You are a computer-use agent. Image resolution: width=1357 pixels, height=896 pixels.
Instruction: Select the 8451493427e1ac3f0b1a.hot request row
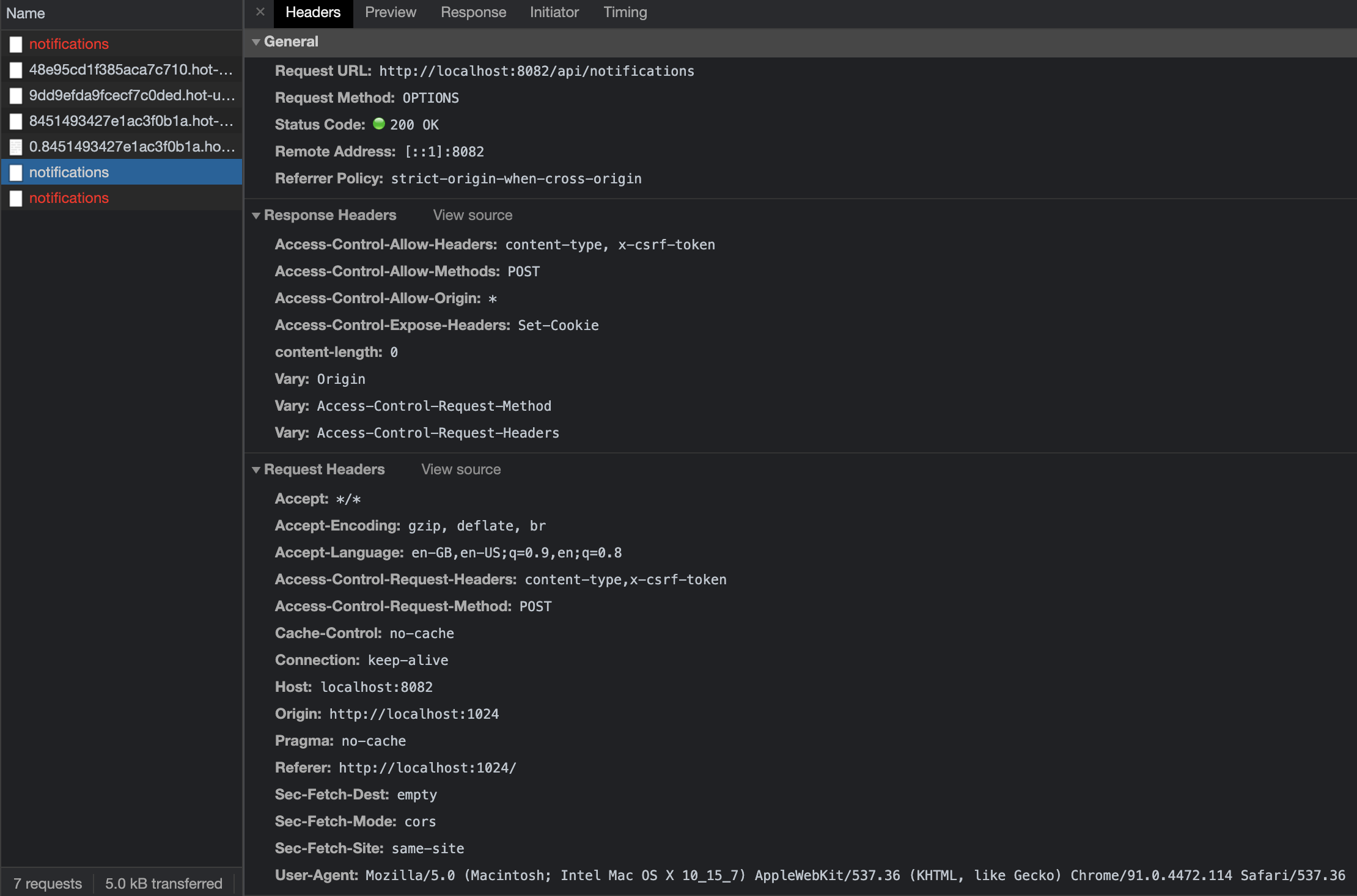(x=131, y=121)
